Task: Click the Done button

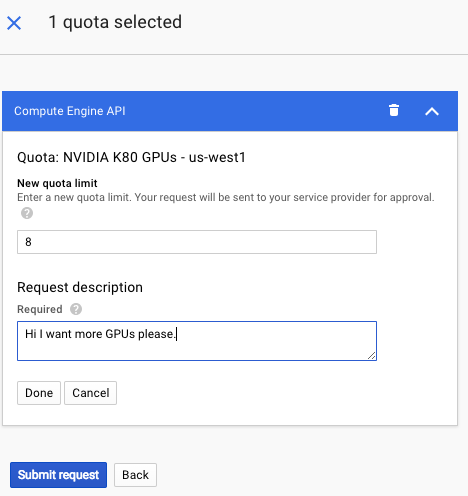Action: click(x=39, y=393)
